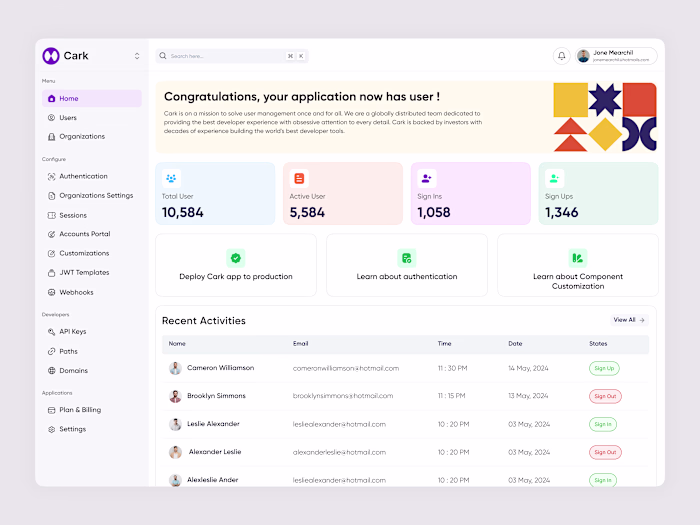Click the Date column header

[515, 344]
